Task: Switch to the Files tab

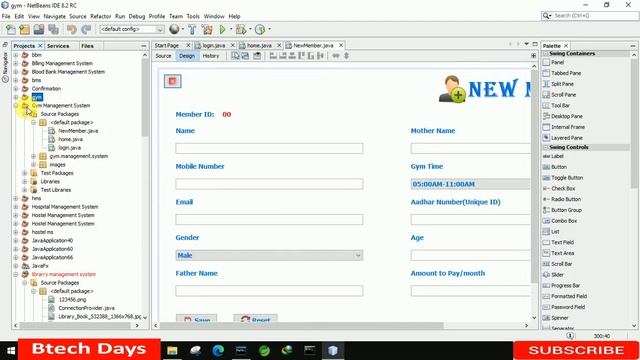Action: [x=87, y=46]
